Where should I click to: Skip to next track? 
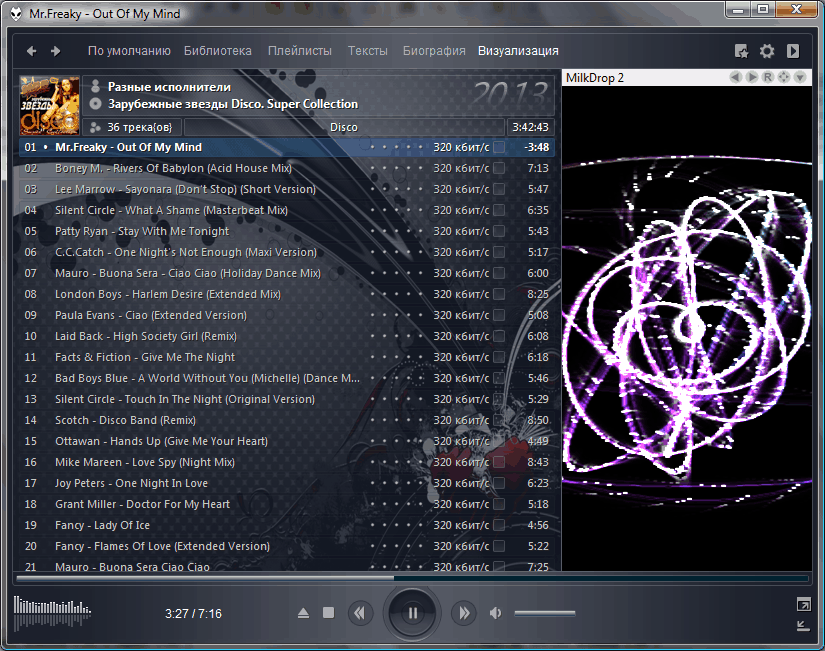tap(464, 613)
